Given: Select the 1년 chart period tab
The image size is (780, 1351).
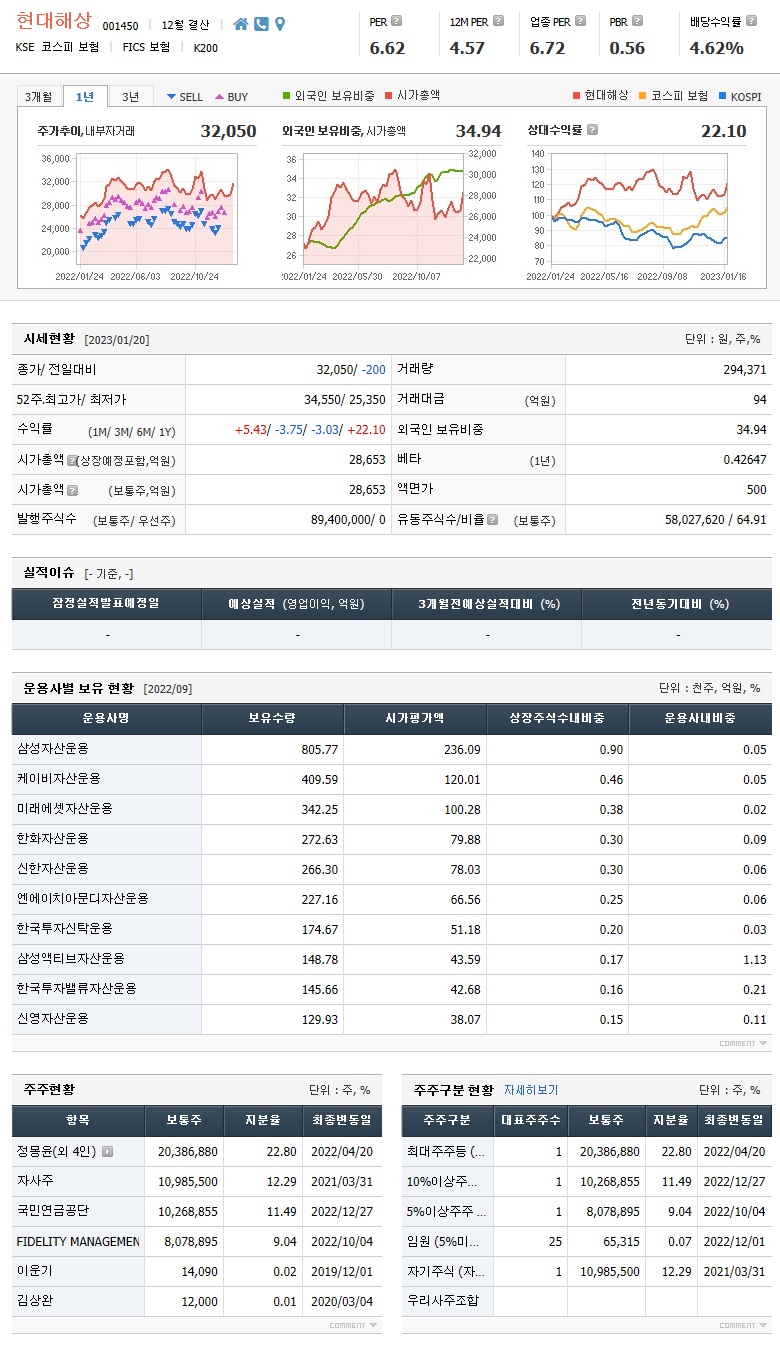Looking at the screenshot, I should (85, 96).
